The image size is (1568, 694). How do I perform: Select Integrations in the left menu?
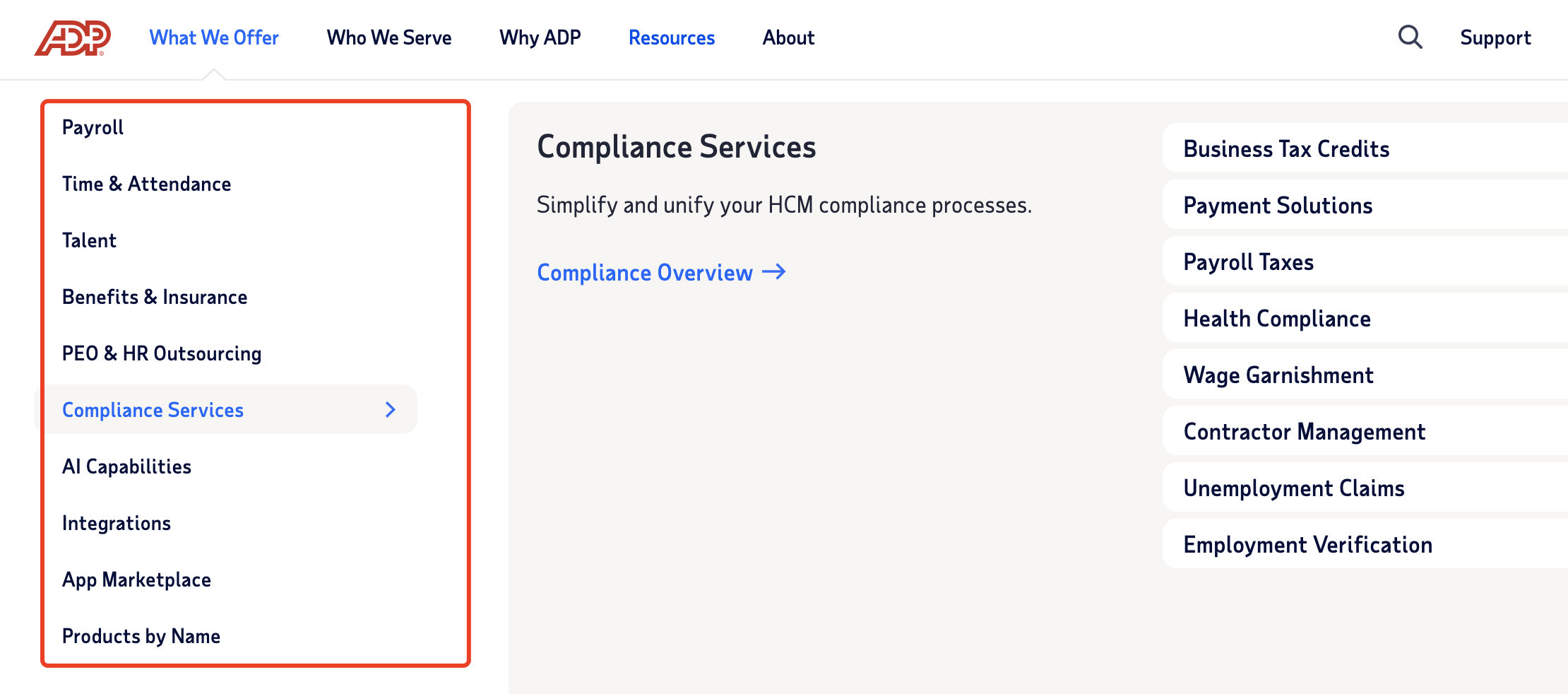[117, 523]
